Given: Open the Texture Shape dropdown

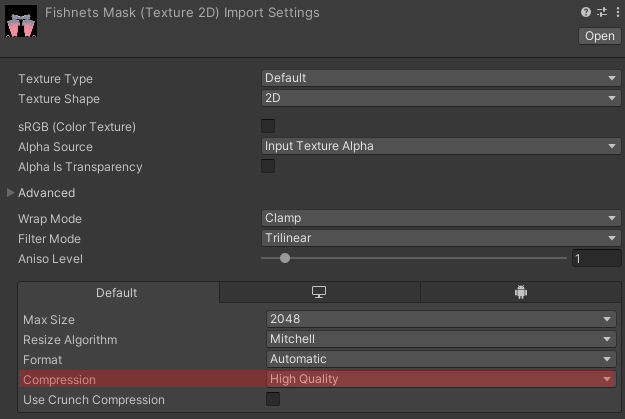Looking at the screenshot, I should 440,98.
